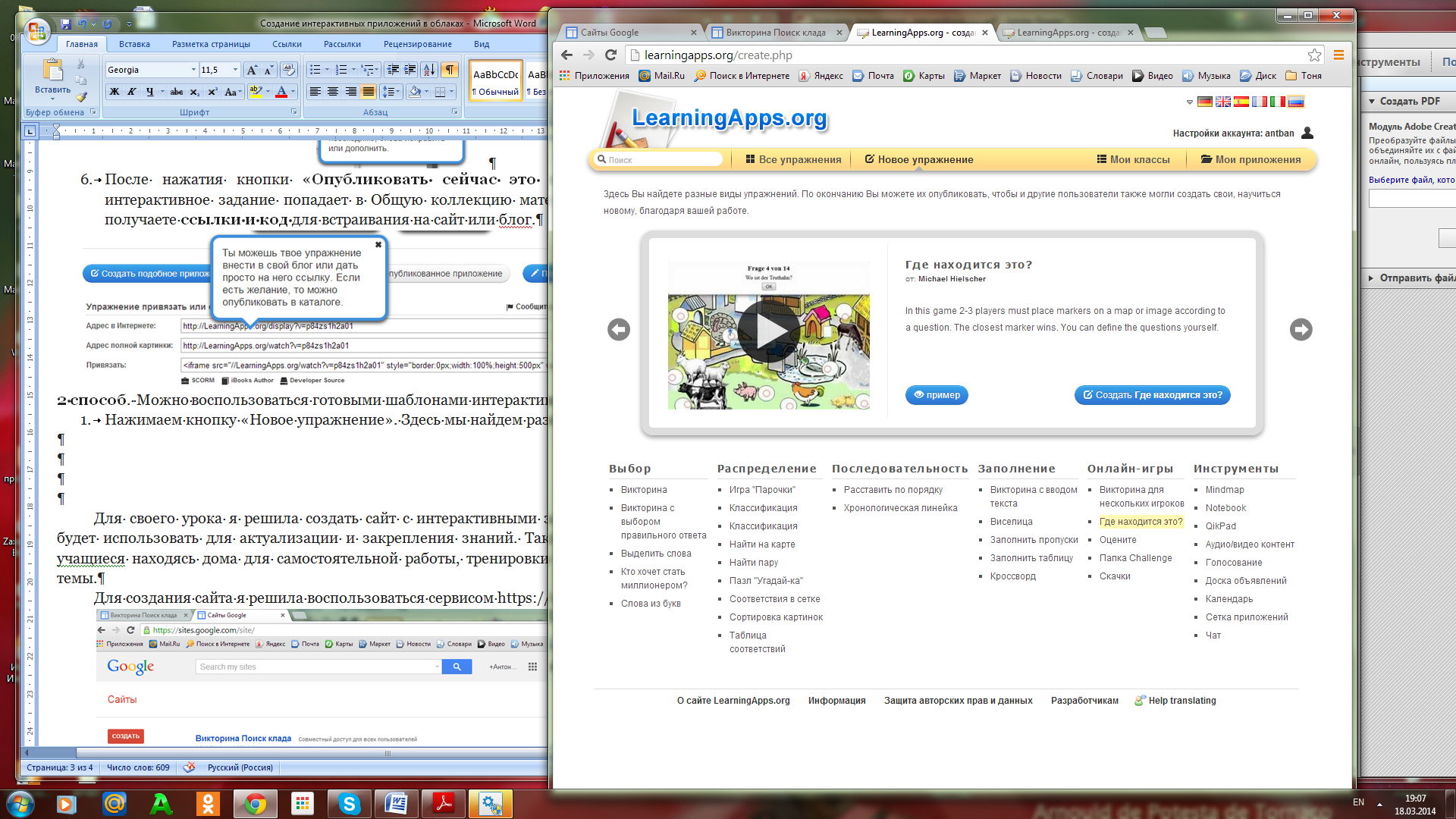Image resolution: width=1456 pixels, height=819 pixels.
Task: Reload the learningapps.org page in Chrome
Action: (x=610, y=55)
